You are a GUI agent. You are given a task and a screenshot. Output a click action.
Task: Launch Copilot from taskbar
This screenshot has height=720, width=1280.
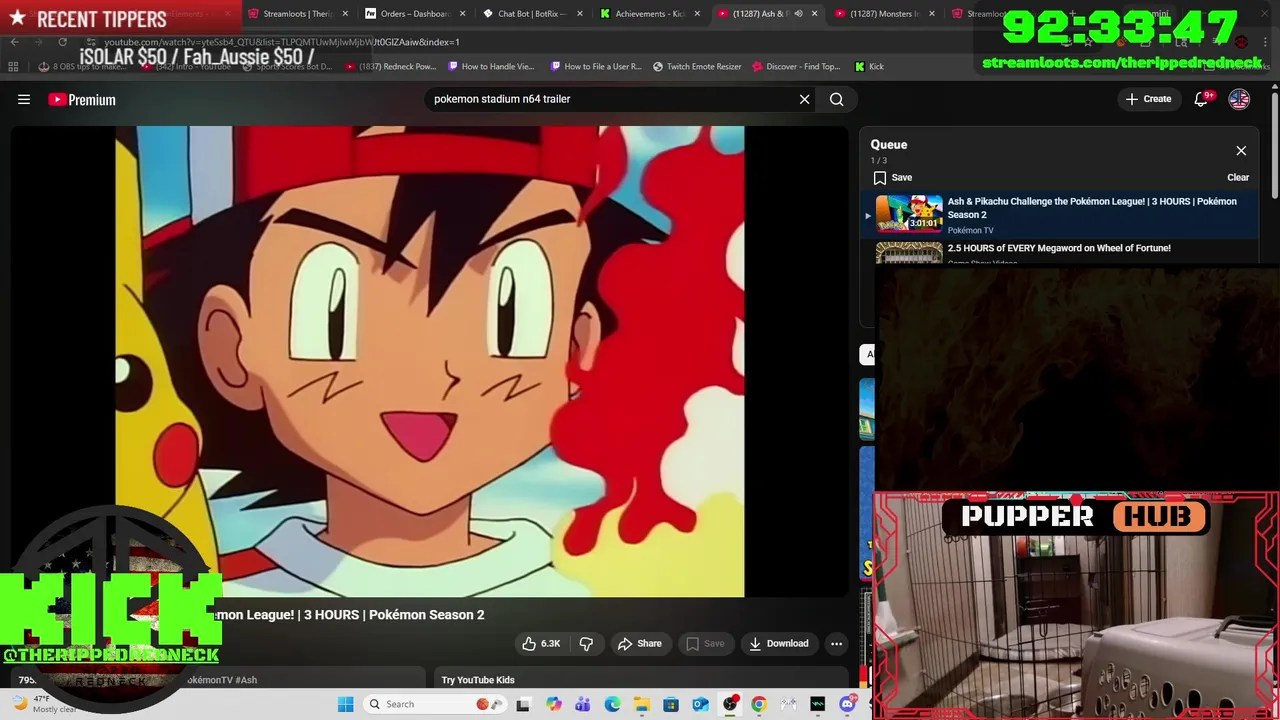[x=553, y=704]
